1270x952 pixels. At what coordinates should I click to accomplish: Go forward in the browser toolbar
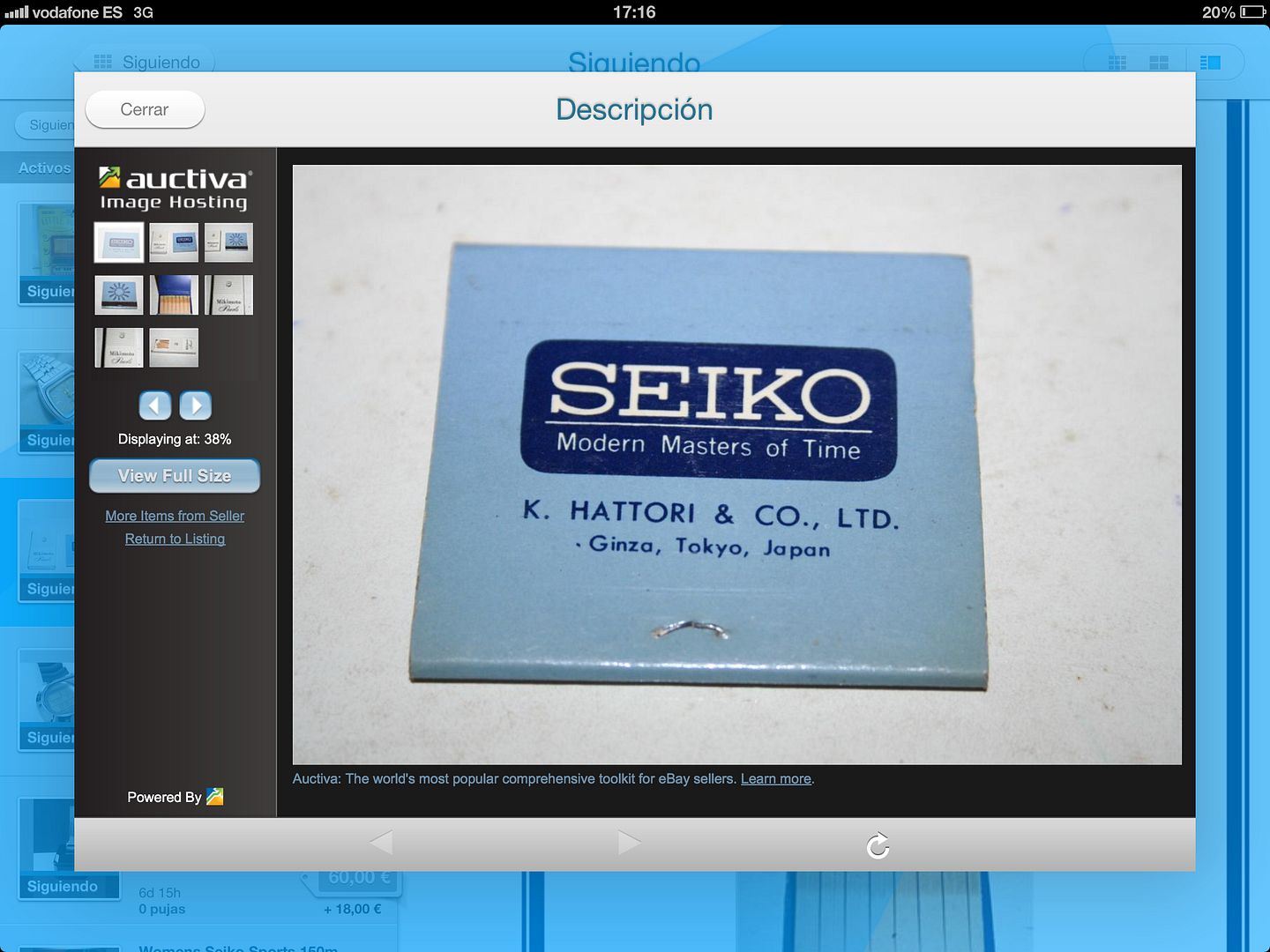(629, 843)
